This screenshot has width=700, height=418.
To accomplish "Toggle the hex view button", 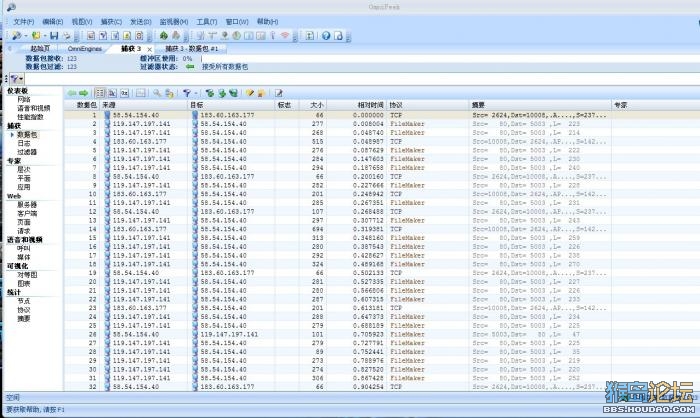I will tap(125, 93).
